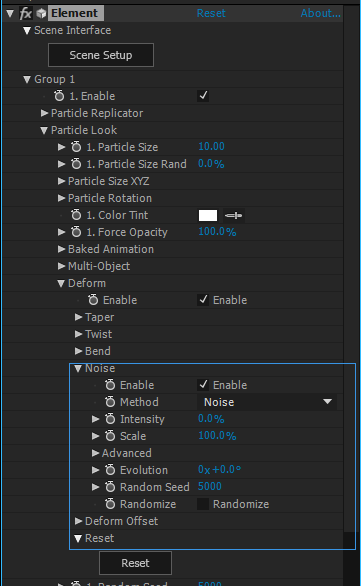This screenshot has height=586, width=361.
Task: Toggle stopwatch for Noise Random Seed
Action: click(110, 487)
